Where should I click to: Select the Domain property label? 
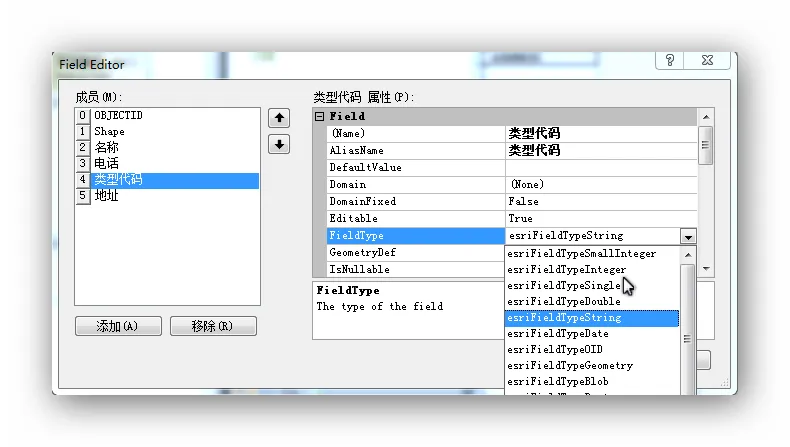tap(416, 184)
